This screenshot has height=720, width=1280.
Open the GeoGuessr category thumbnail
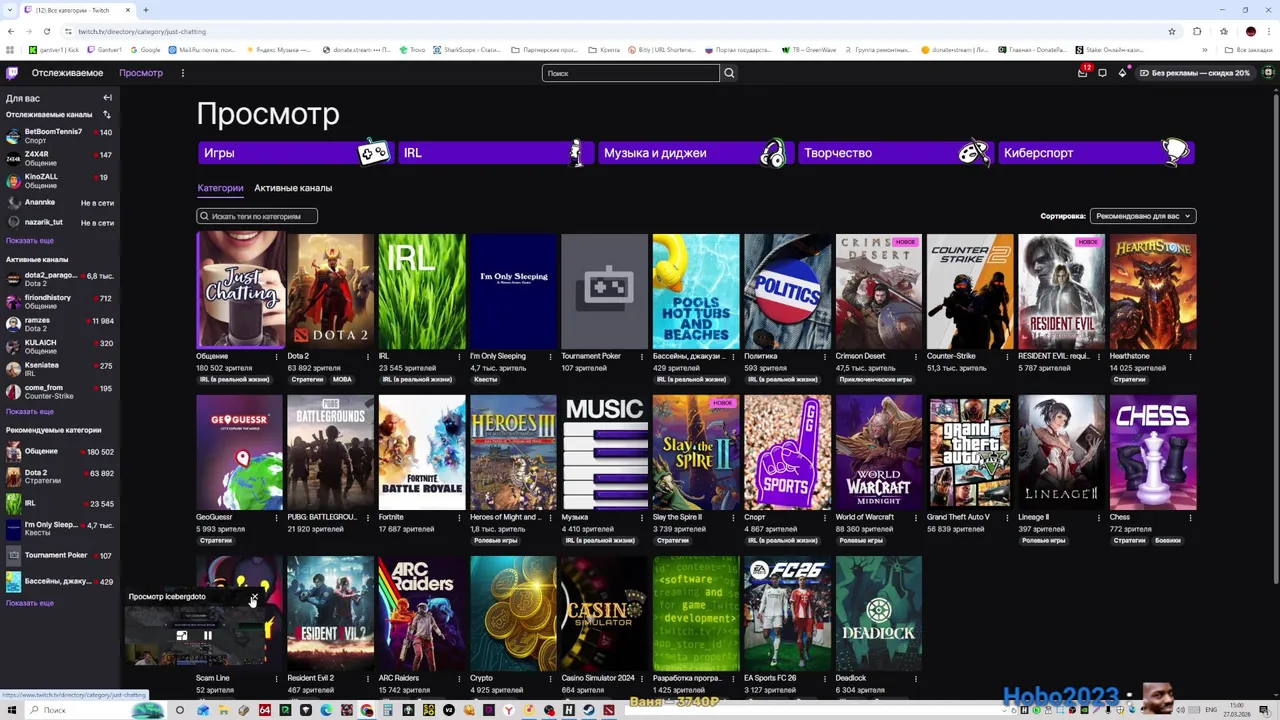point(240,452)
